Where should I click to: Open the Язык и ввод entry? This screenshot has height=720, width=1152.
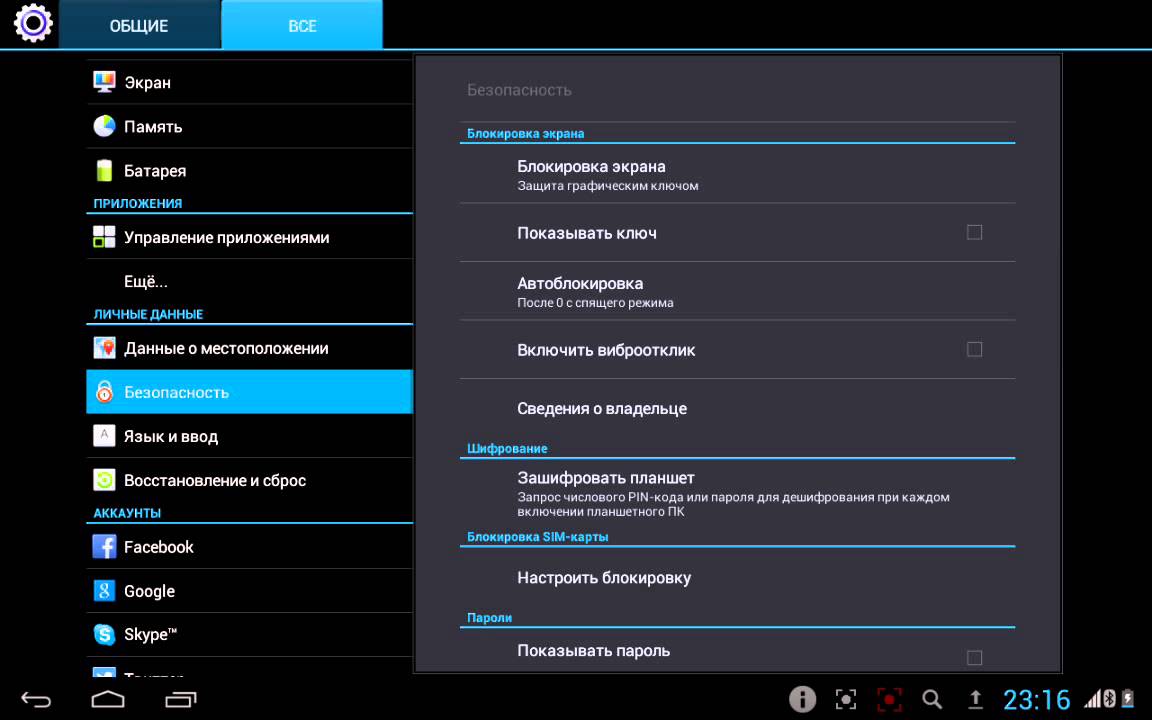[250, 436]
